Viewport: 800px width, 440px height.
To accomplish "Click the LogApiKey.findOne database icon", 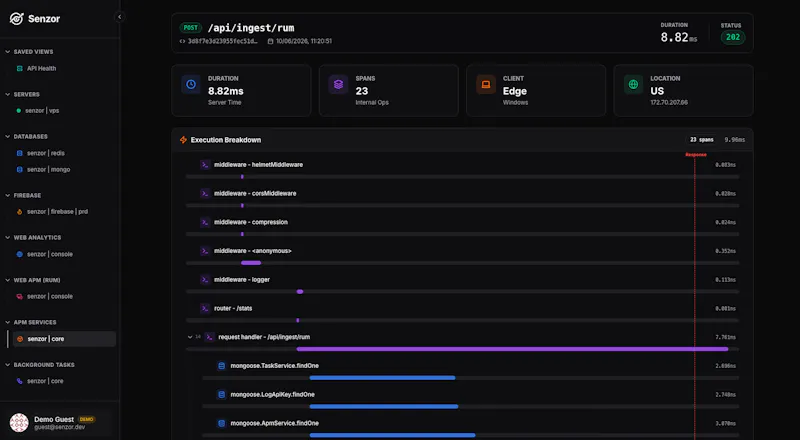I will [221, 395].
